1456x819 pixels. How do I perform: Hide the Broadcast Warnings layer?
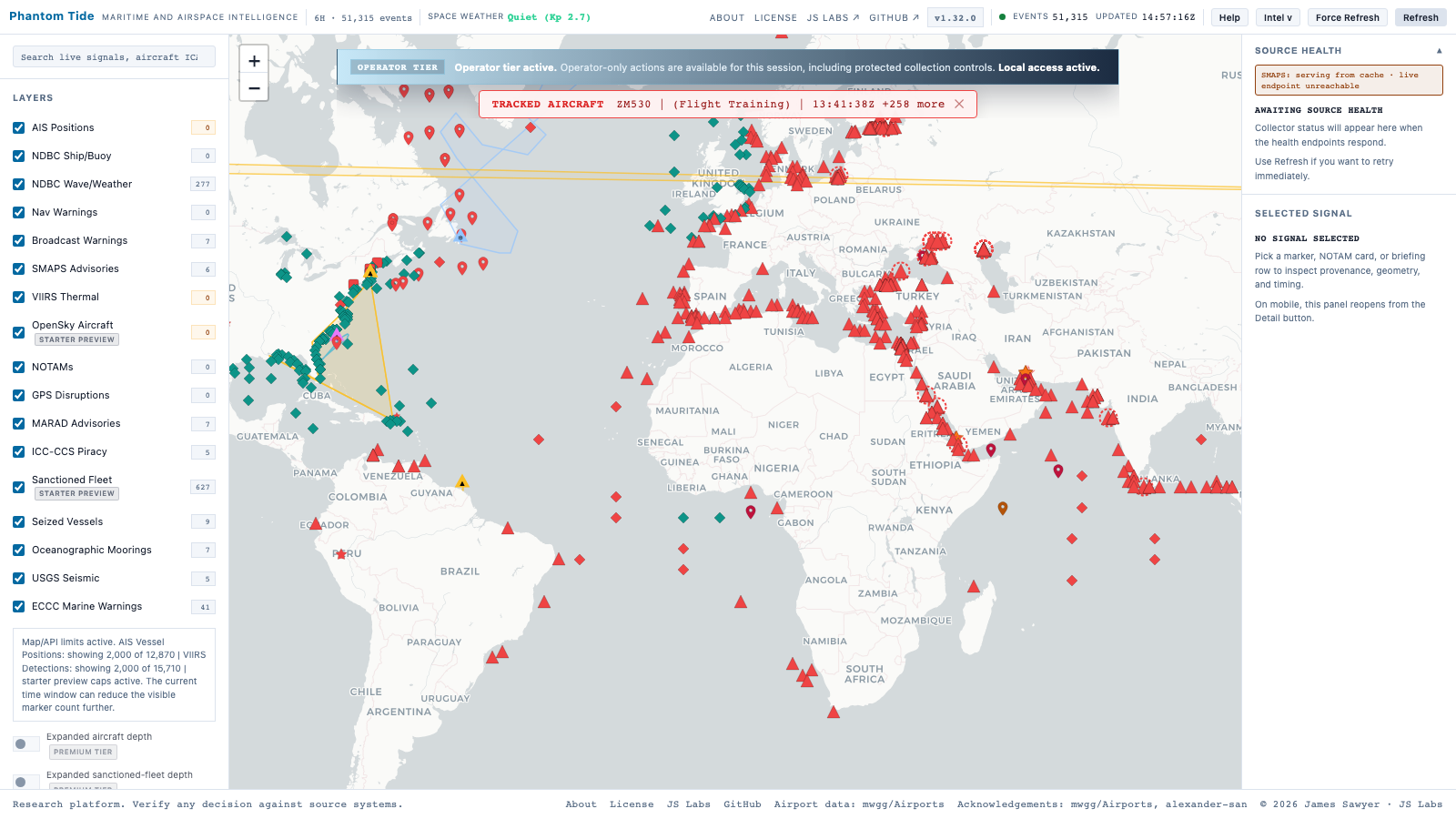(x=19, y=241)
